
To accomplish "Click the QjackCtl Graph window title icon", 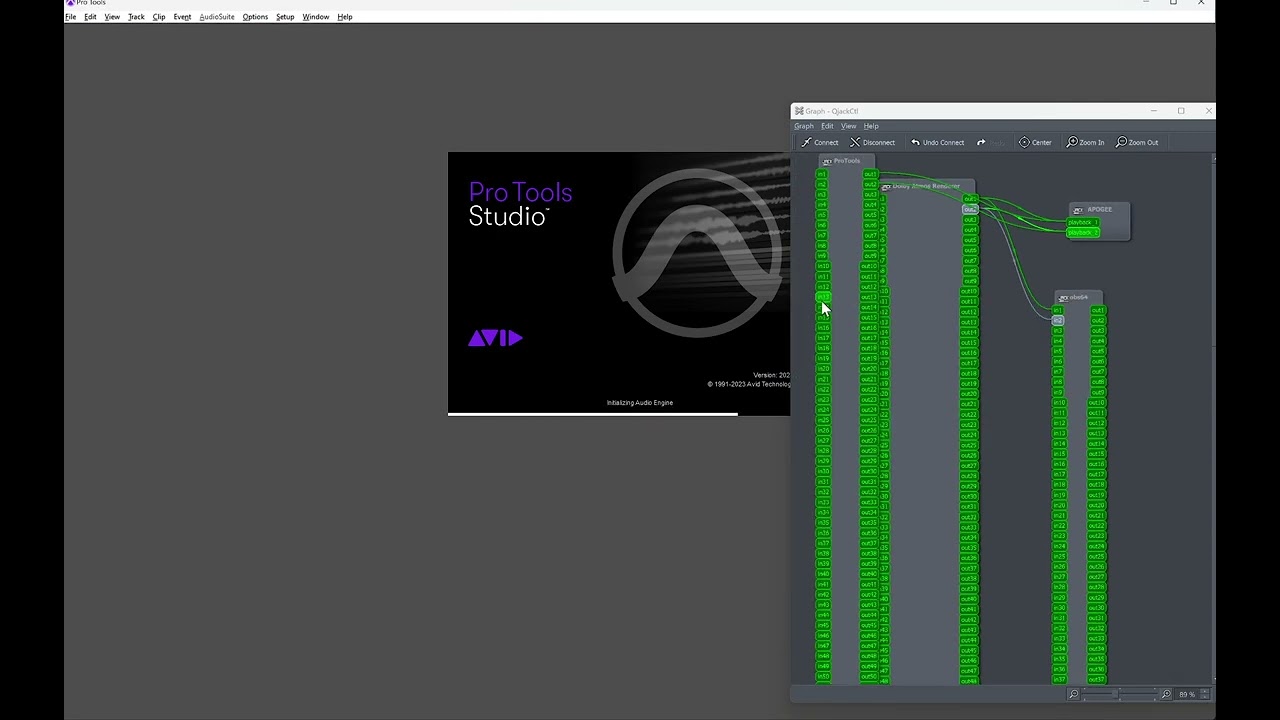I will [799, 111].
